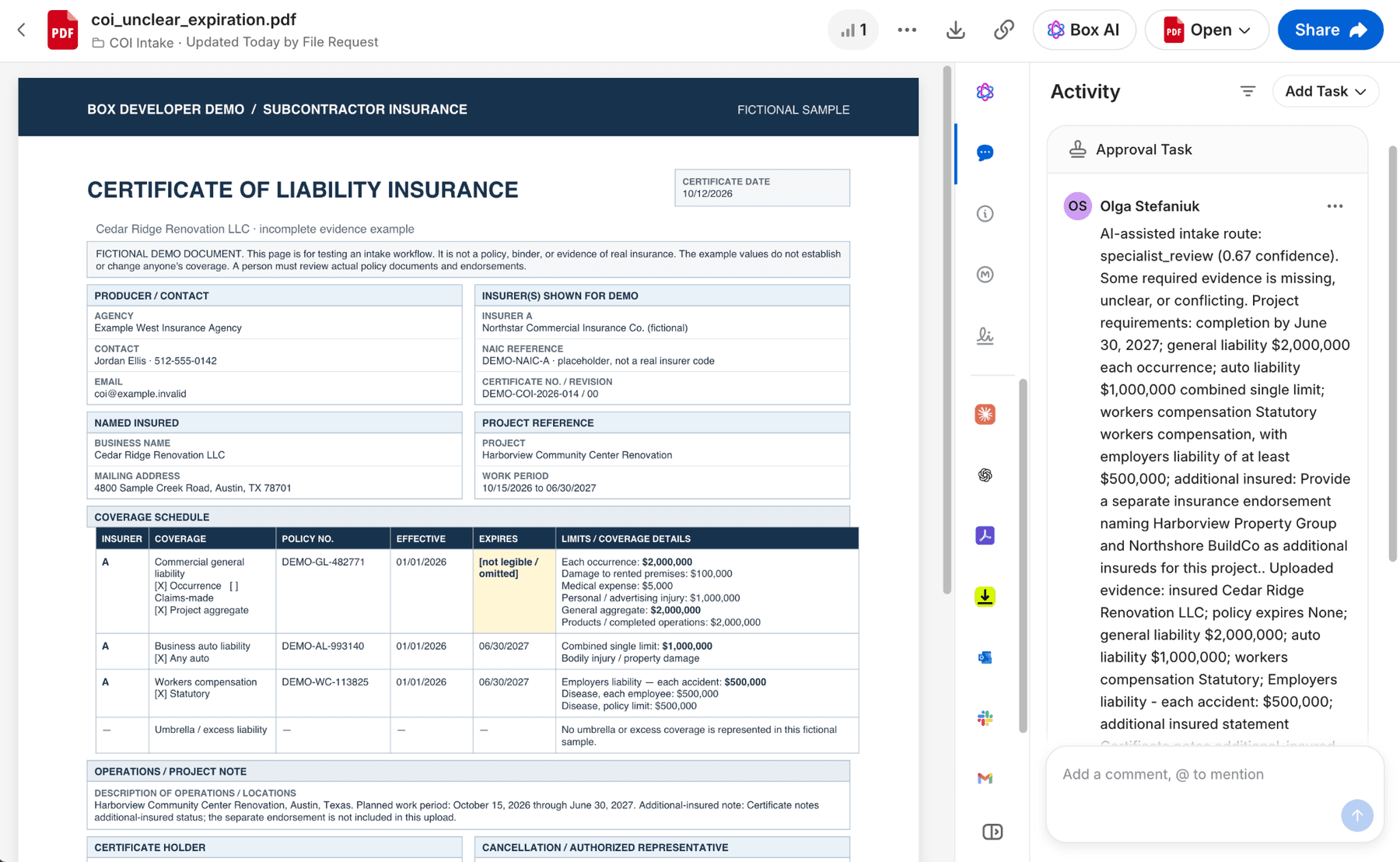Go back using the left arrow
This screenshot has height=862, width=1400.
point(22,30)
